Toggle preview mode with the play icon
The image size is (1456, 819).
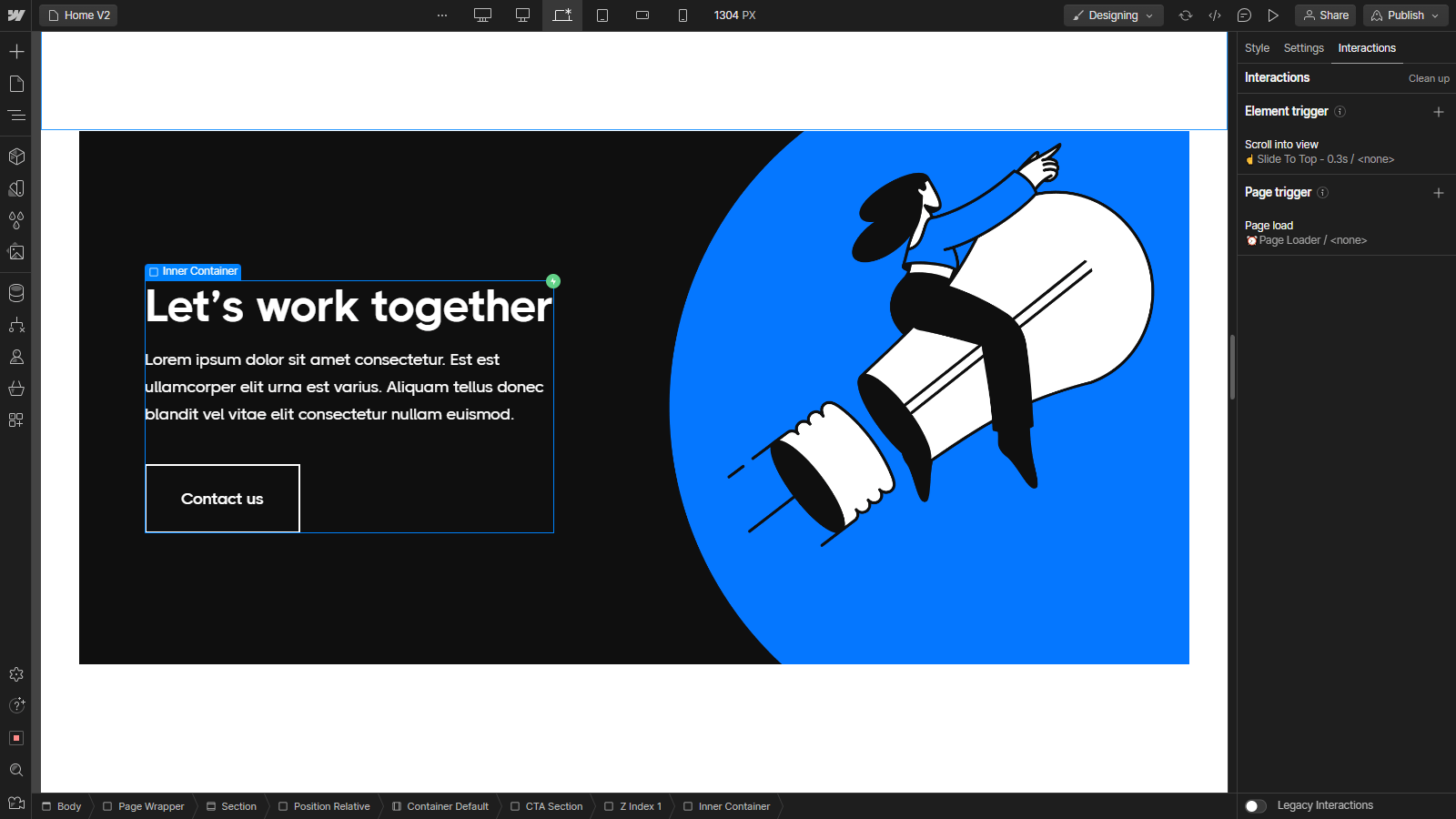pyautogui.click(x=1274, y=15)
